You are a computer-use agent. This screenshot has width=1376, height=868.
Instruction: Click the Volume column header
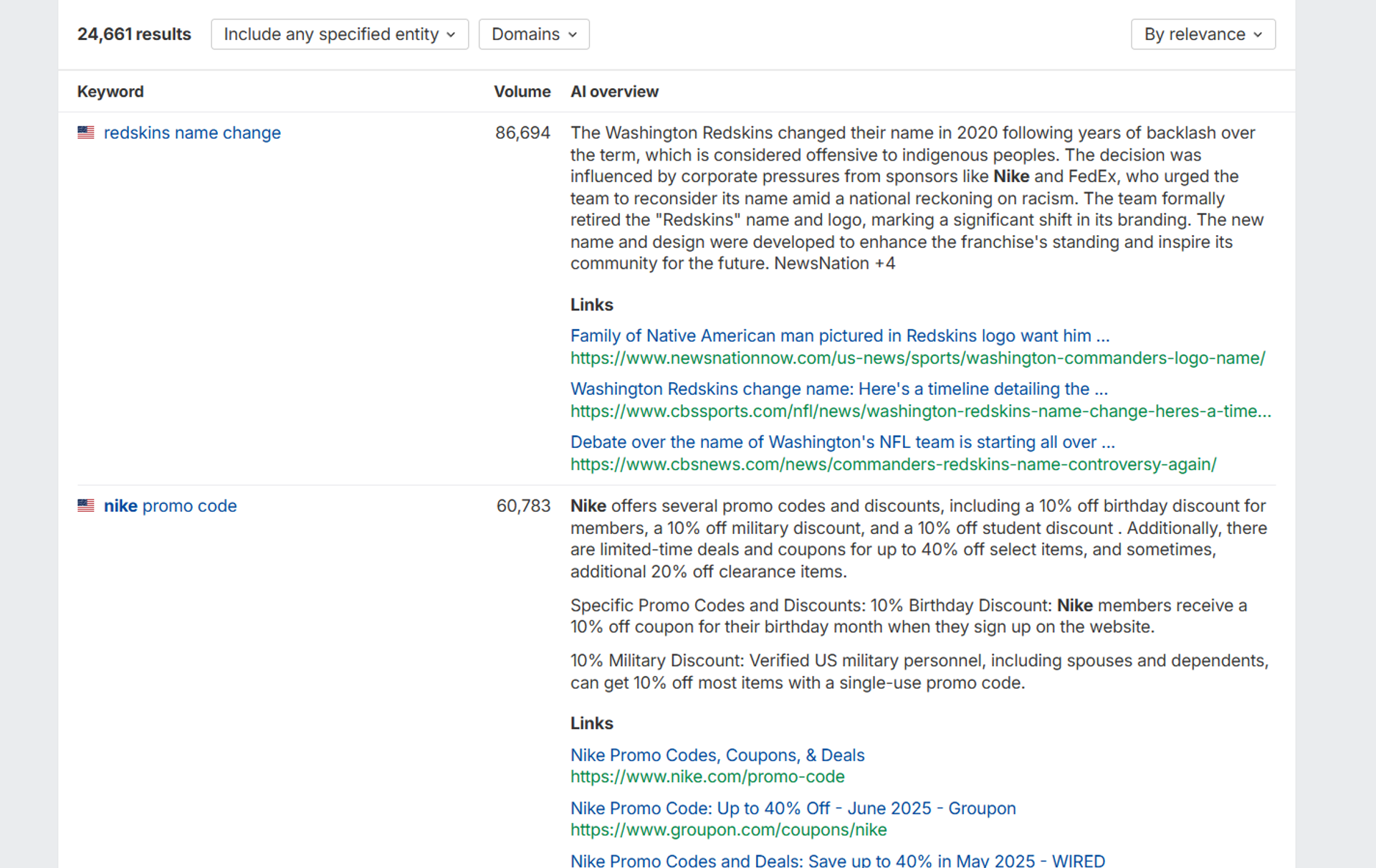coord(522,92)
